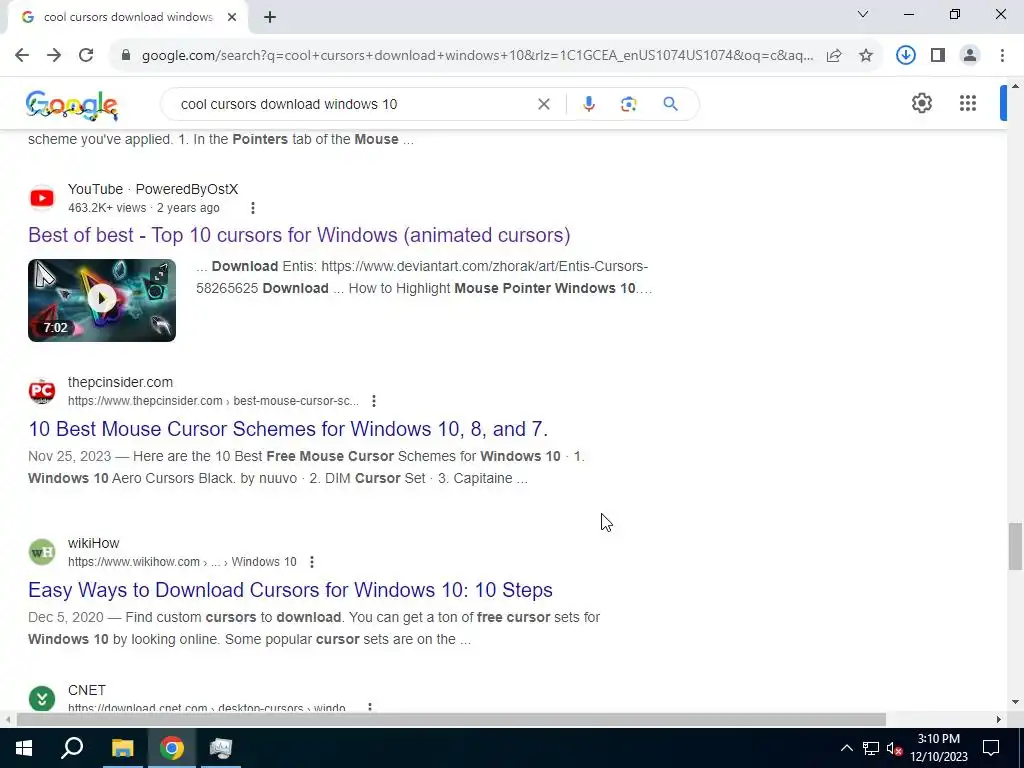Open Windows taskbar search
The image size is (1024, 768).
(72, 748)
